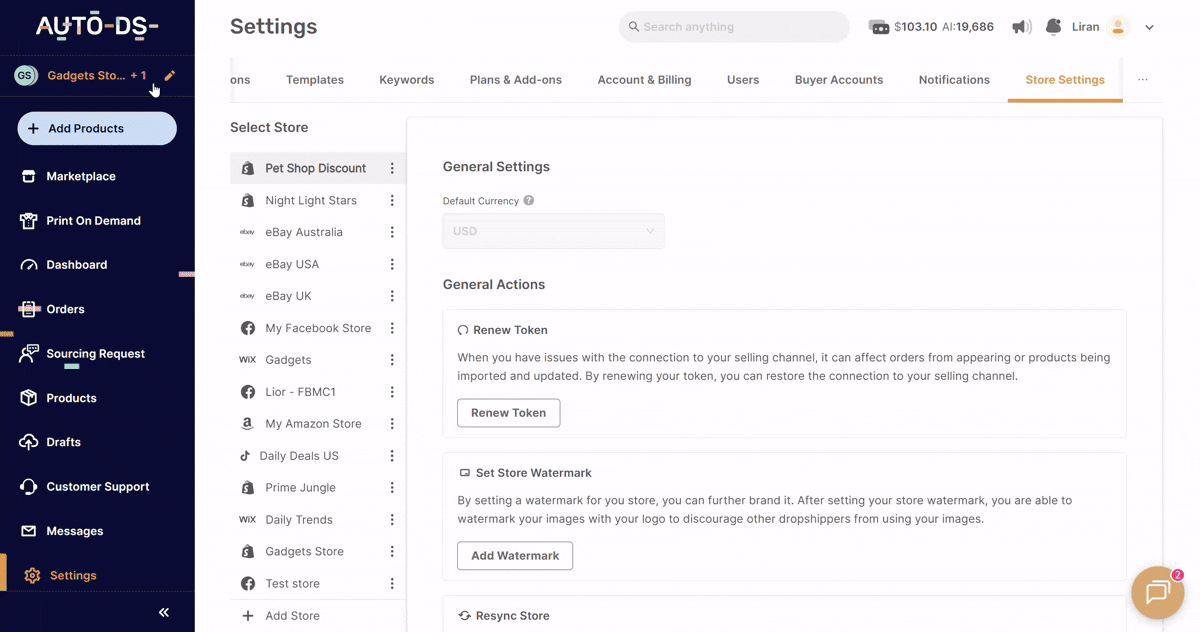Open the live chat bubble widget
The image size is (1200, 632).
click(1157, 592)
